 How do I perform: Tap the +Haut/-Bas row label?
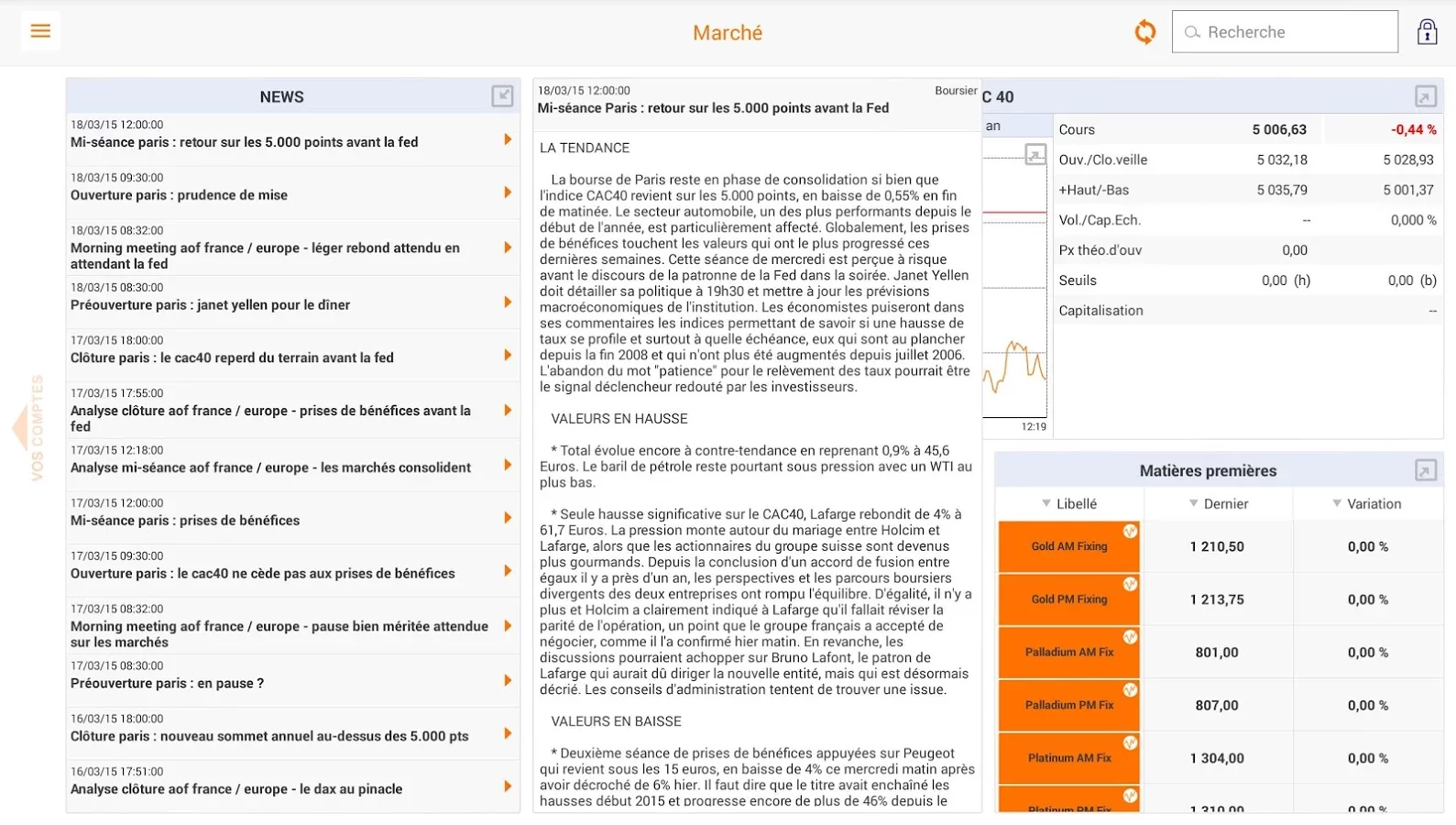1094,191
